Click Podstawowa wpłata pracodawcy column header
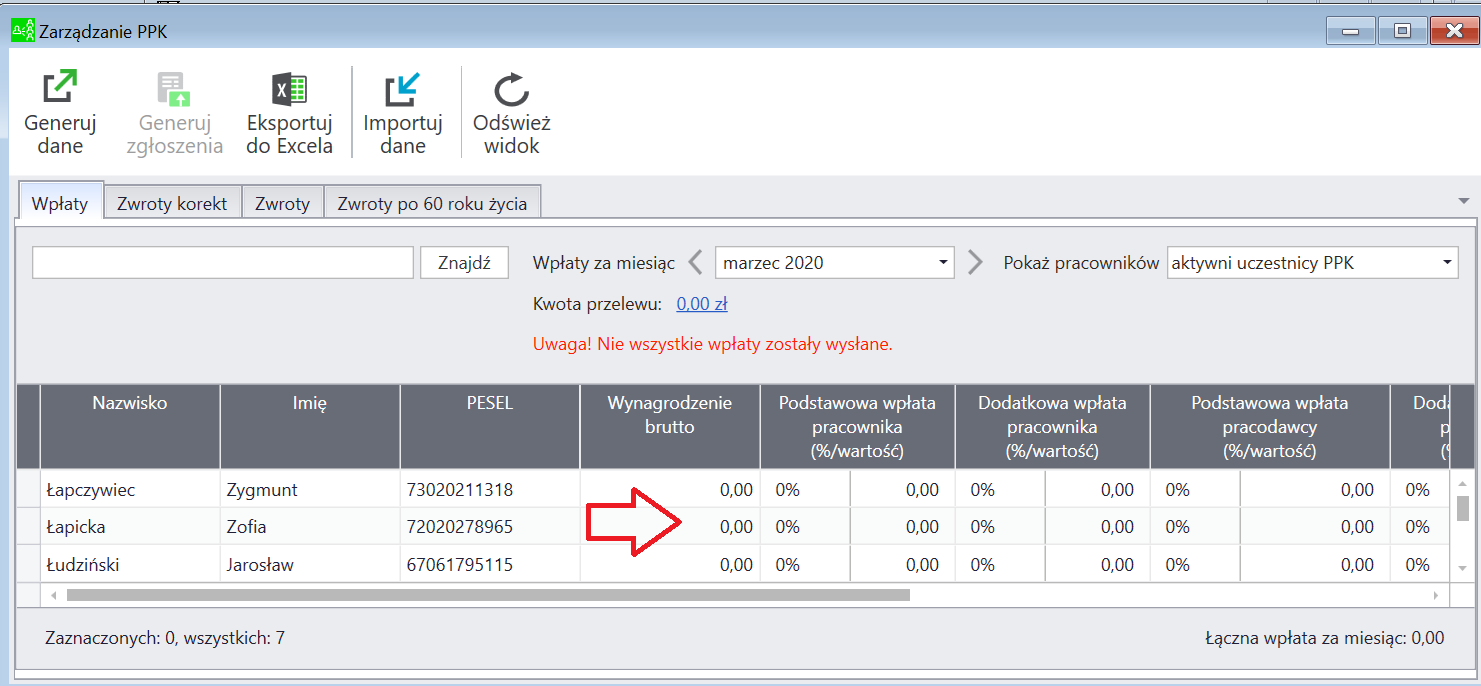This screenshot has width=1481, height=686. click(x=1270, y=426)
